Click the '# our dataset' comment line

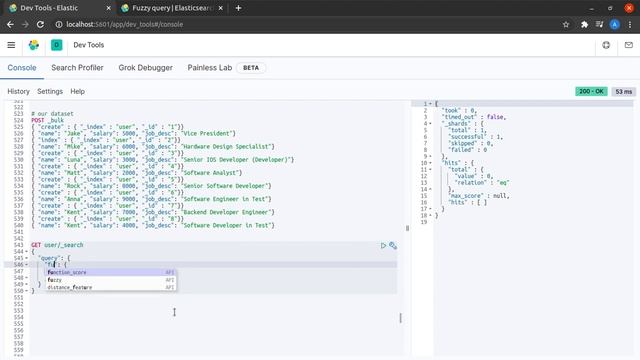click(x=52, y=114)
